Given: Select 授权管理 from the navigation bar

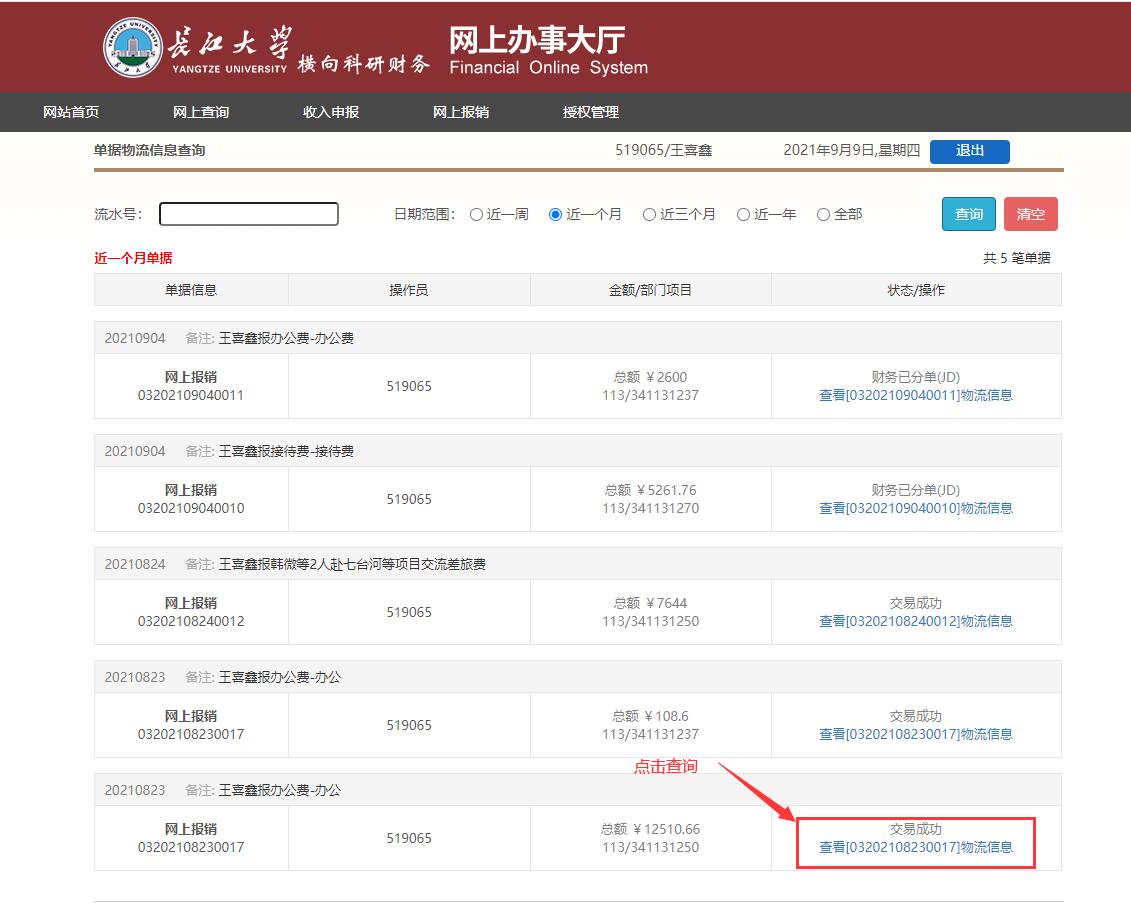Looking at the screenshot, I should pos(591,112).
